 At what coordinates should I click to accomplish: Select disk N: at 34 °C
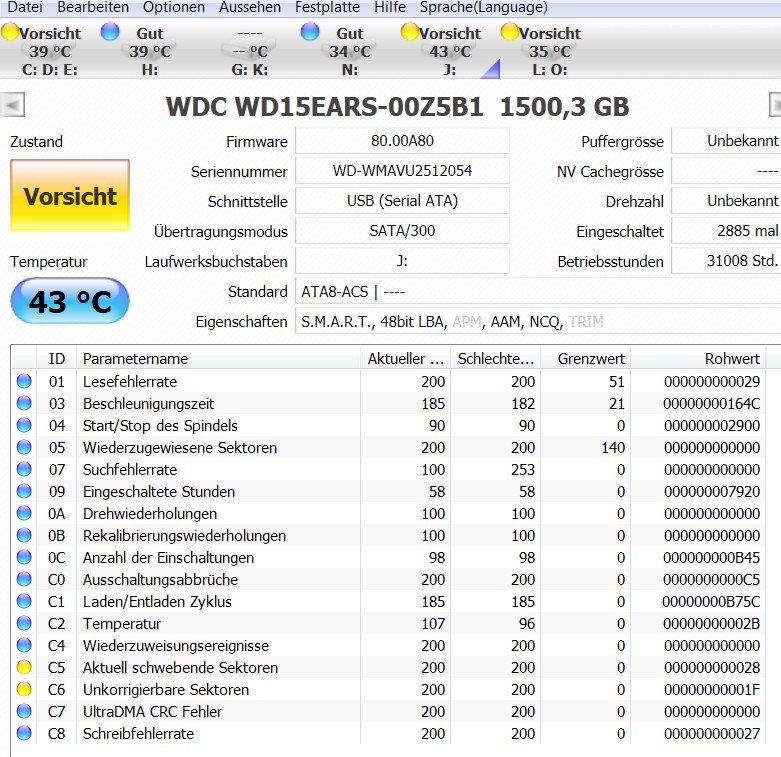(x=350, y=51)
